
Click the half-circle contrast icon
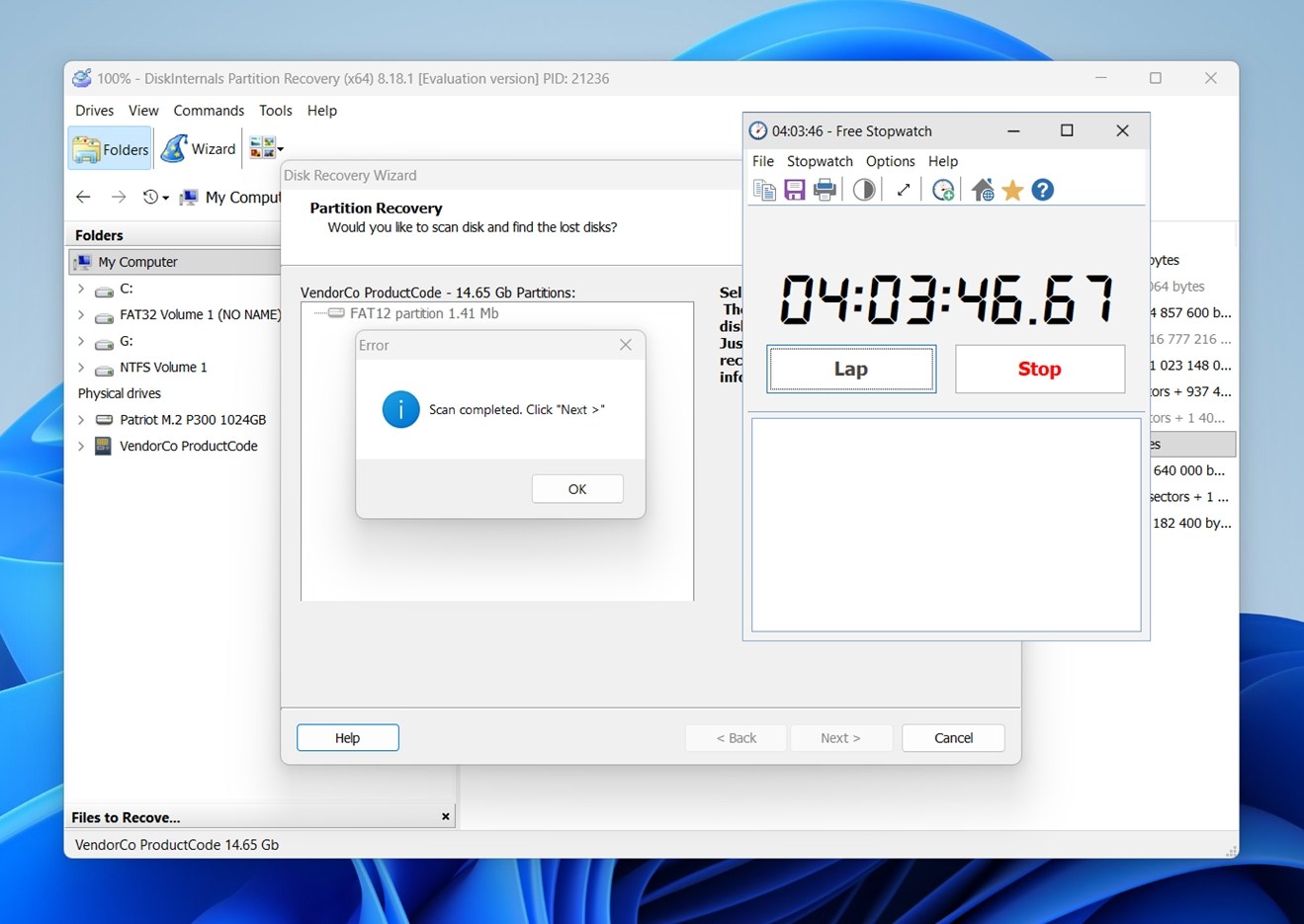point(864,190)
